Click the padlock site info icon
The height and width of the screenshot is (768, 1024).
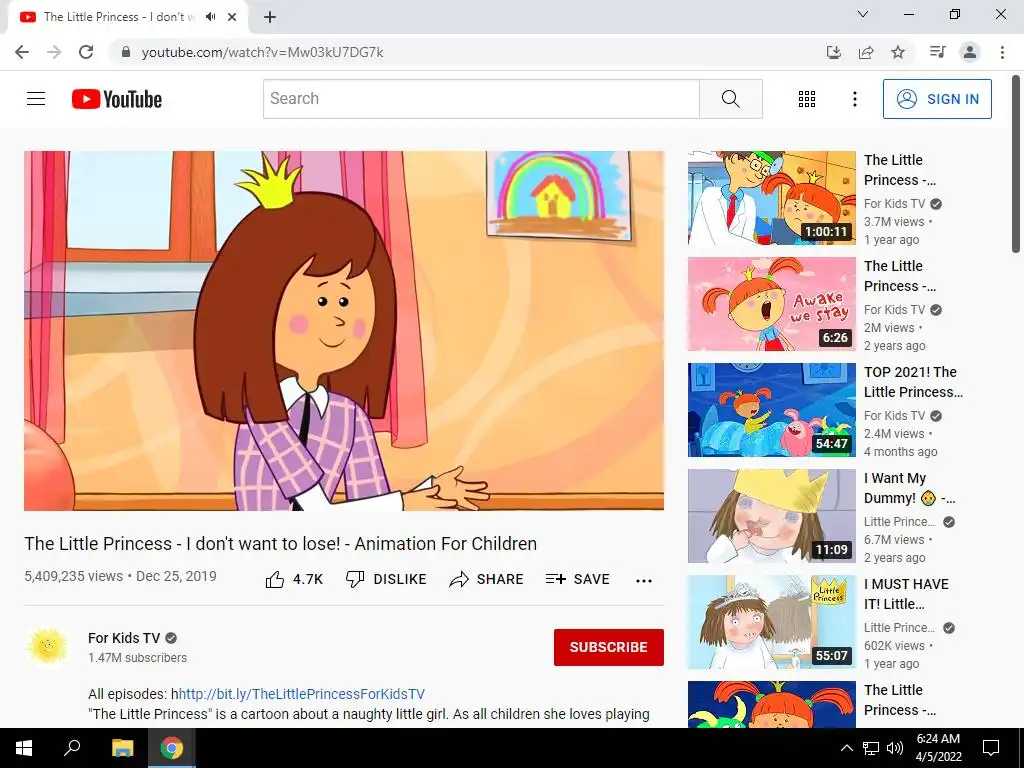pyautogui.click(x=126, y=52)
